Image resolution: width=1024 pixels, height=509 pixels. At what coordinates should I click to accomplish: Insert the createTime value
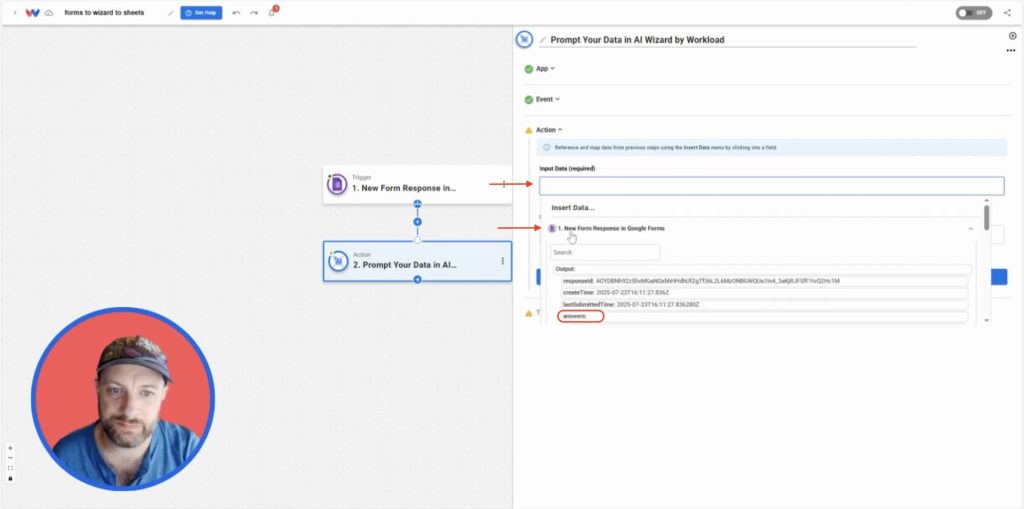764,293
